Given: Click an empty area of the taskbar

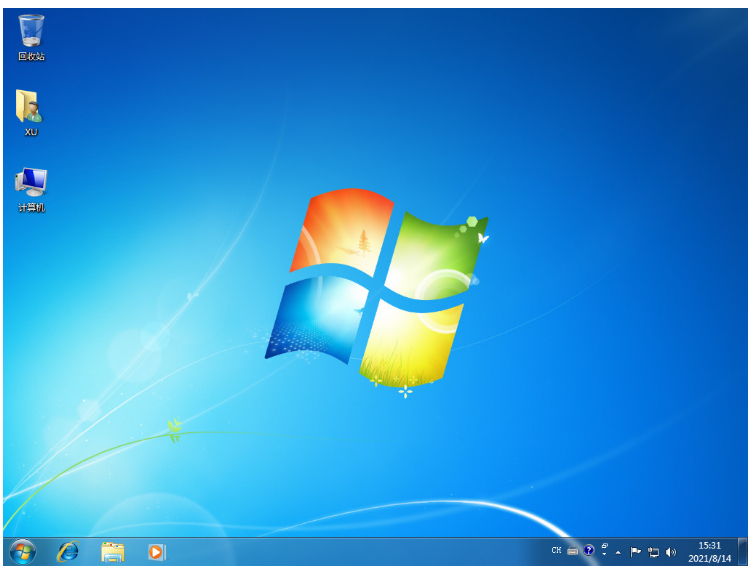Looking at the screenshot, I should coord(350,551).
